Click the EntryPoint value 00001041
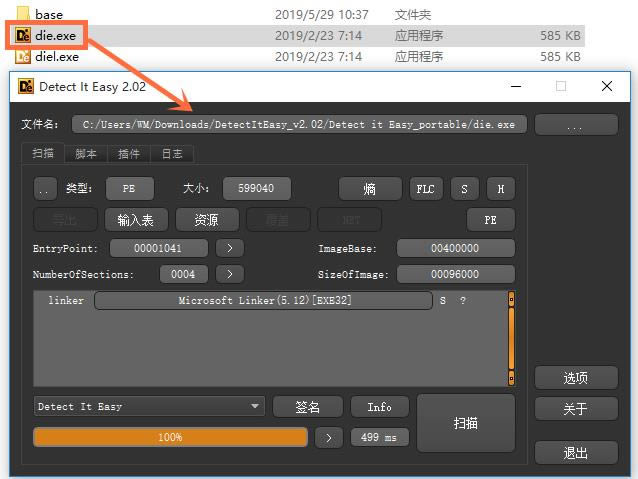Viewport: 638px width, 479px height. pyautogui.click(x=158, y=248)
